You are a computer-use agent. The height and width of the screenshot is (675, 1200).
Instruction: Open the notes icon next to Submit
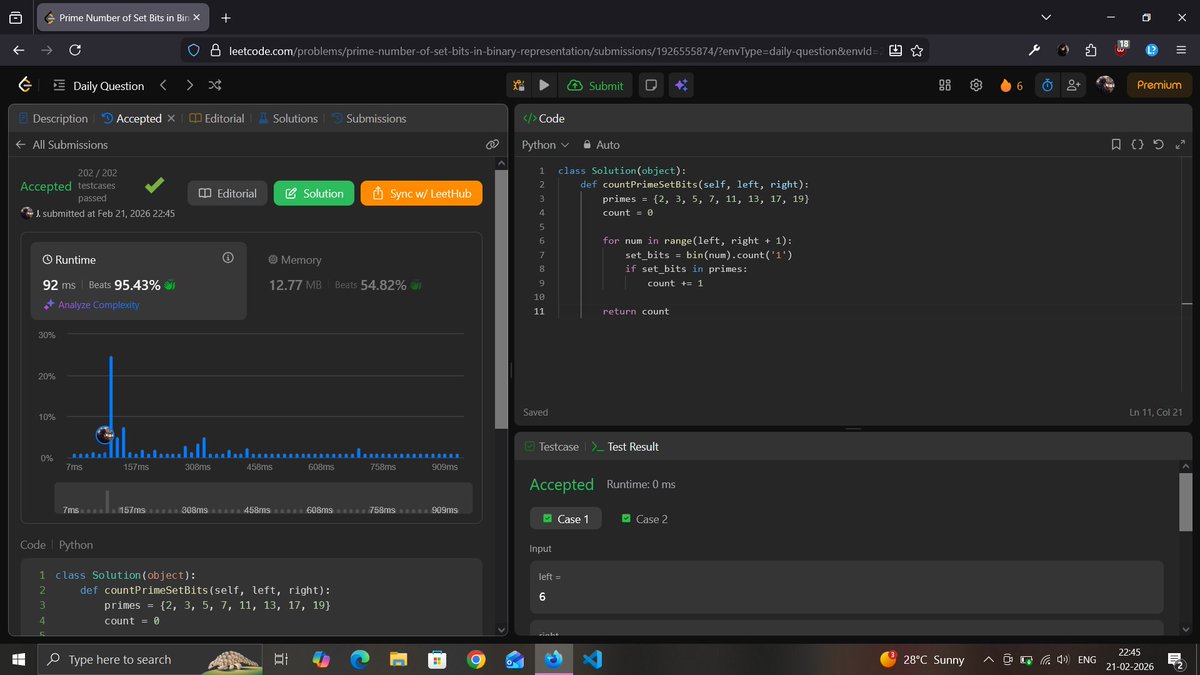coord(651,85)
